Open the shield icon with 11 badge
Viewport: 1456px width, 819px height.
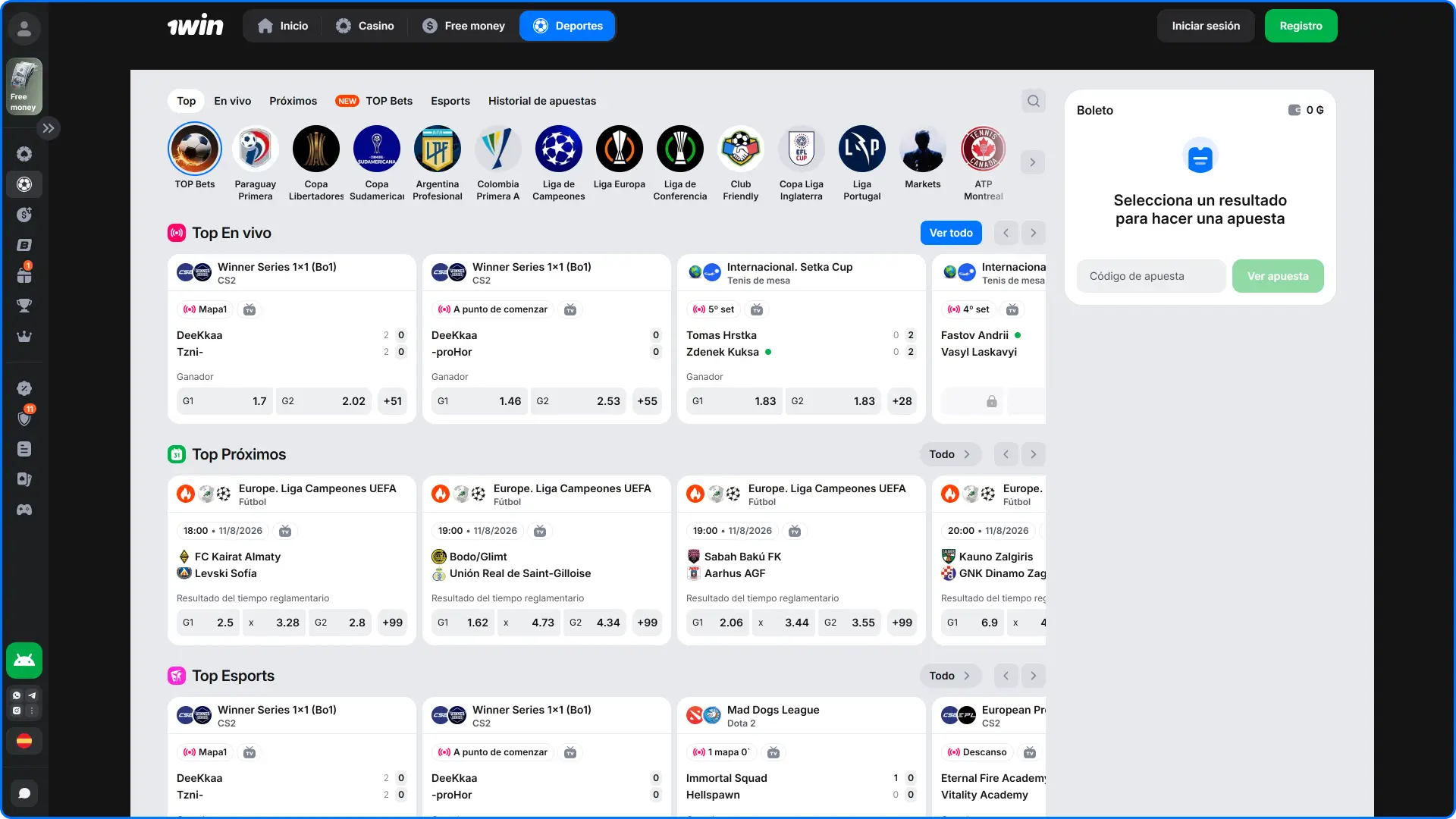pos(24,418)
